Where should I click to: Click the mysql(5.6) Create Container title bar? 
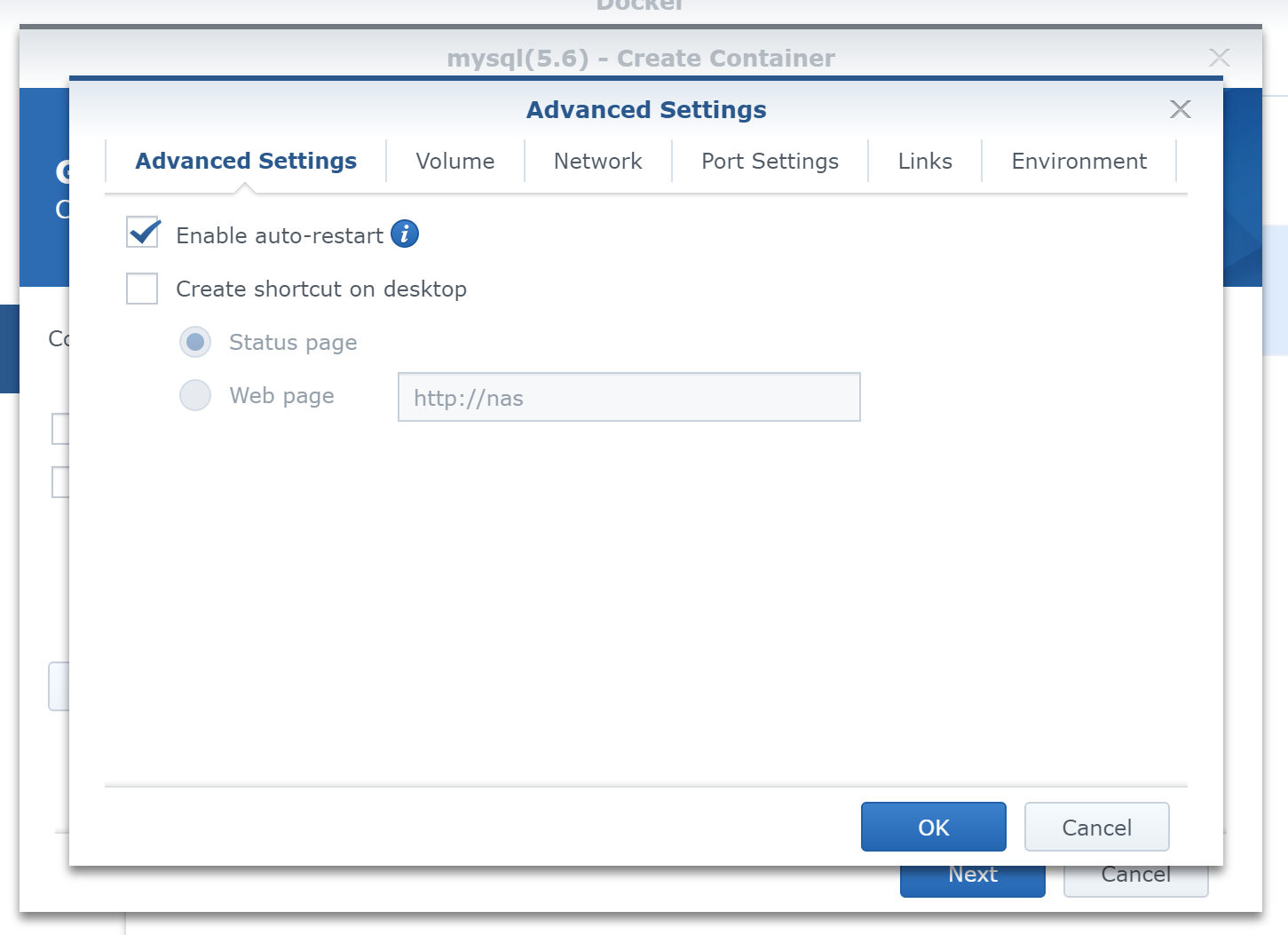640,58
